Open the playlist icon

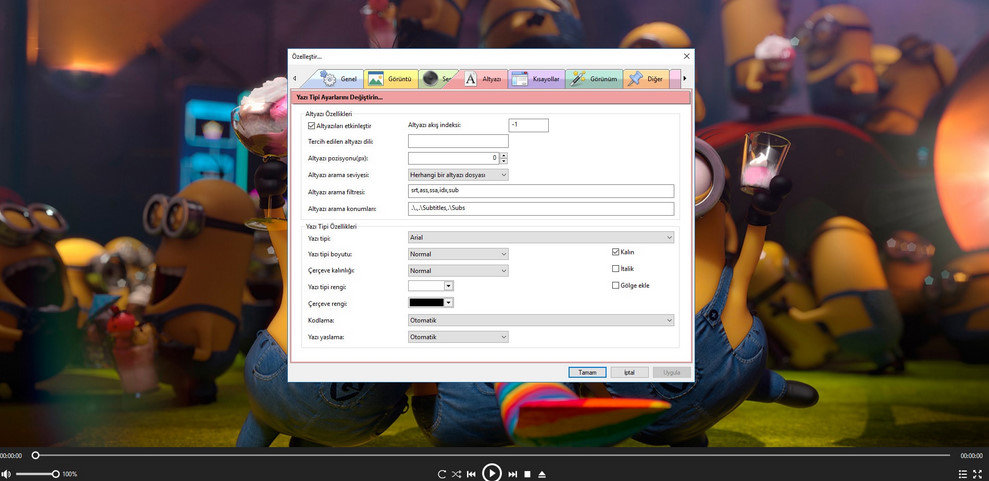(x=963, y=474)
